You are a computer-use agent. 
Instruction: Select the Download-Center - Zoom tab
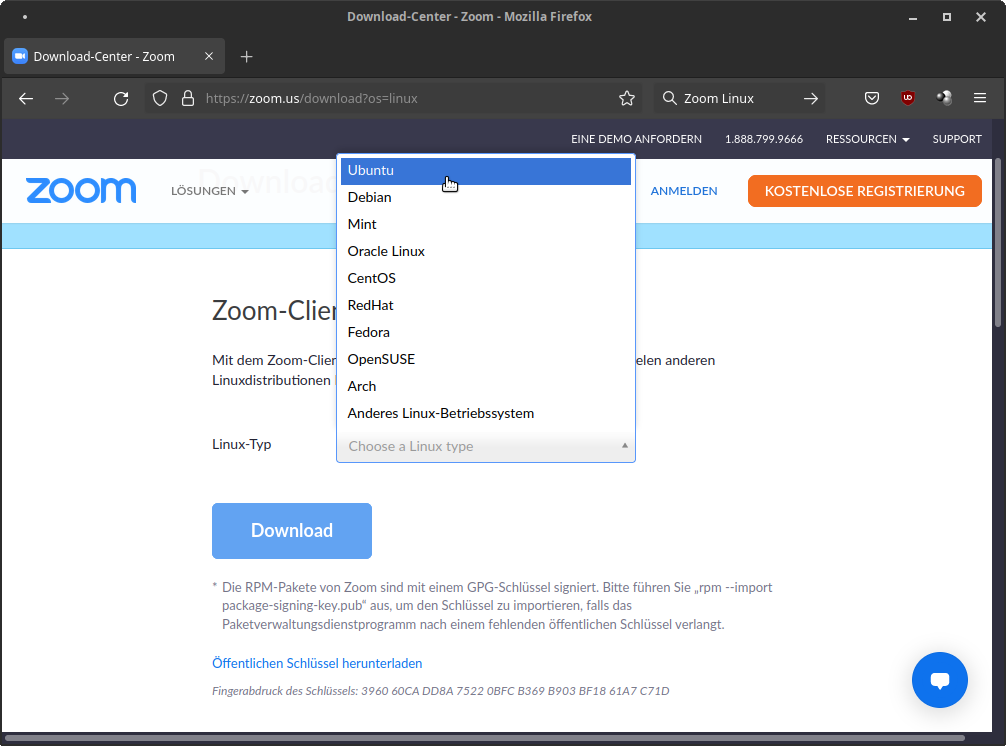tap(114, 56)
